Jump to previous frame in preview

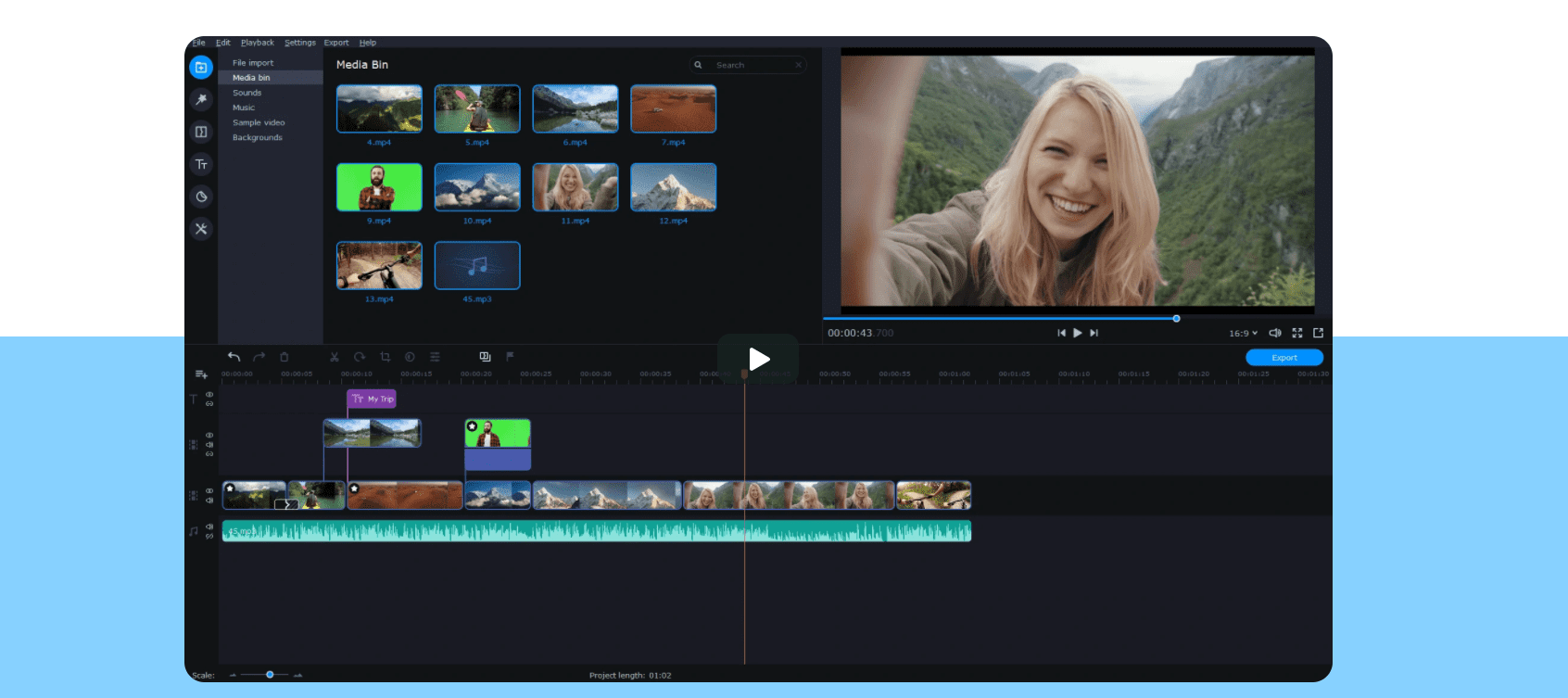coord(1061,333)
